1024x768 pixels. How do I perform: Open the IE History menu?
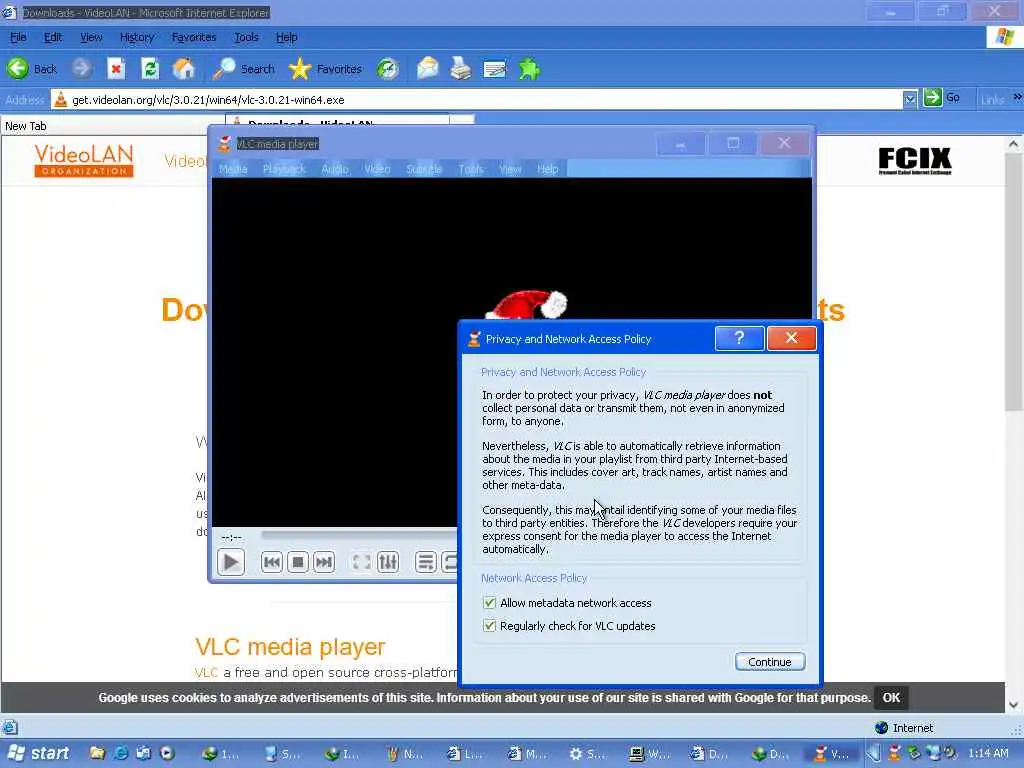coord(136,37)
